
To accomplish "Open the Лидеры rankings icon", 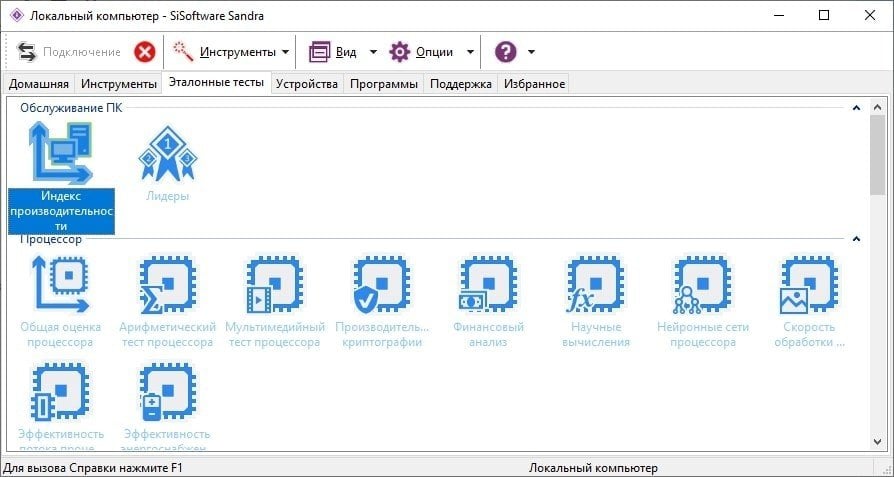I will tap(167, 164).
